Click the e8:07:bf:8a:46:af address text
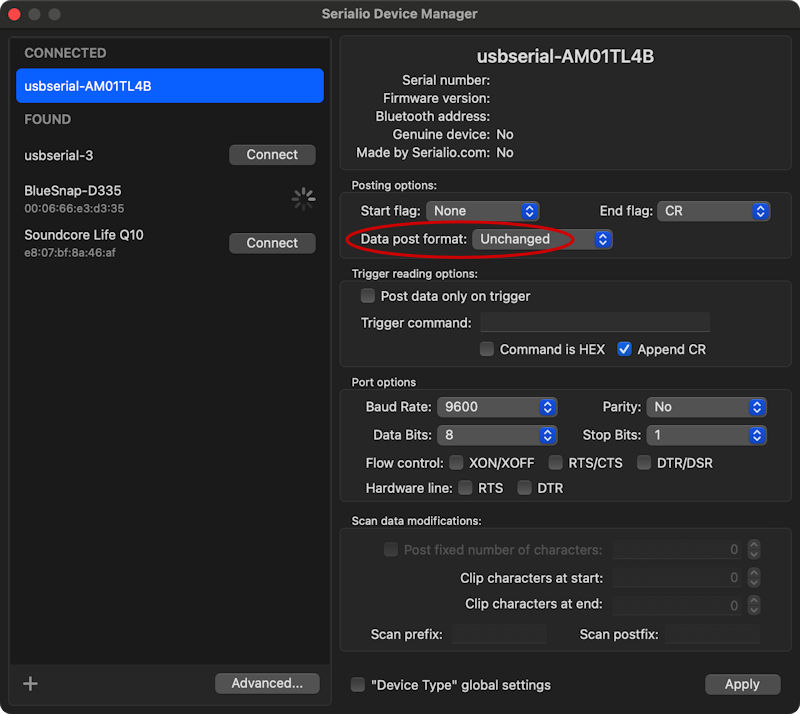 [x=70, y=253]
